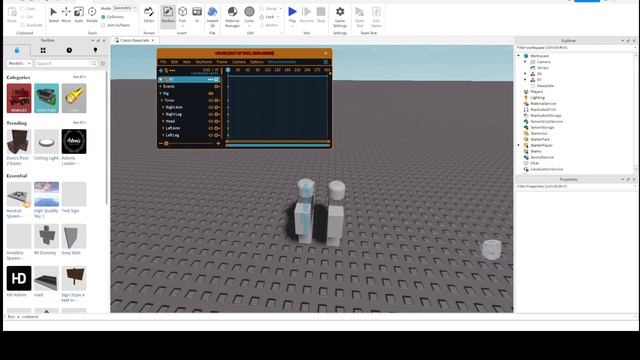Screen dimensions: 640x360
Task: Open Game Settings
Action: [x=340, y=17]
